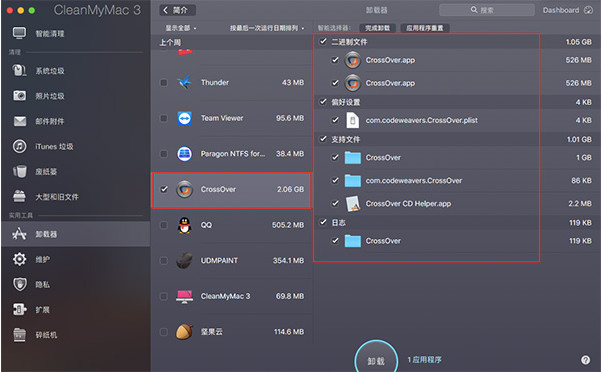Click Paragon NTFS app icon
Viewport: 601px width, 372px height.
coord(185,154)
